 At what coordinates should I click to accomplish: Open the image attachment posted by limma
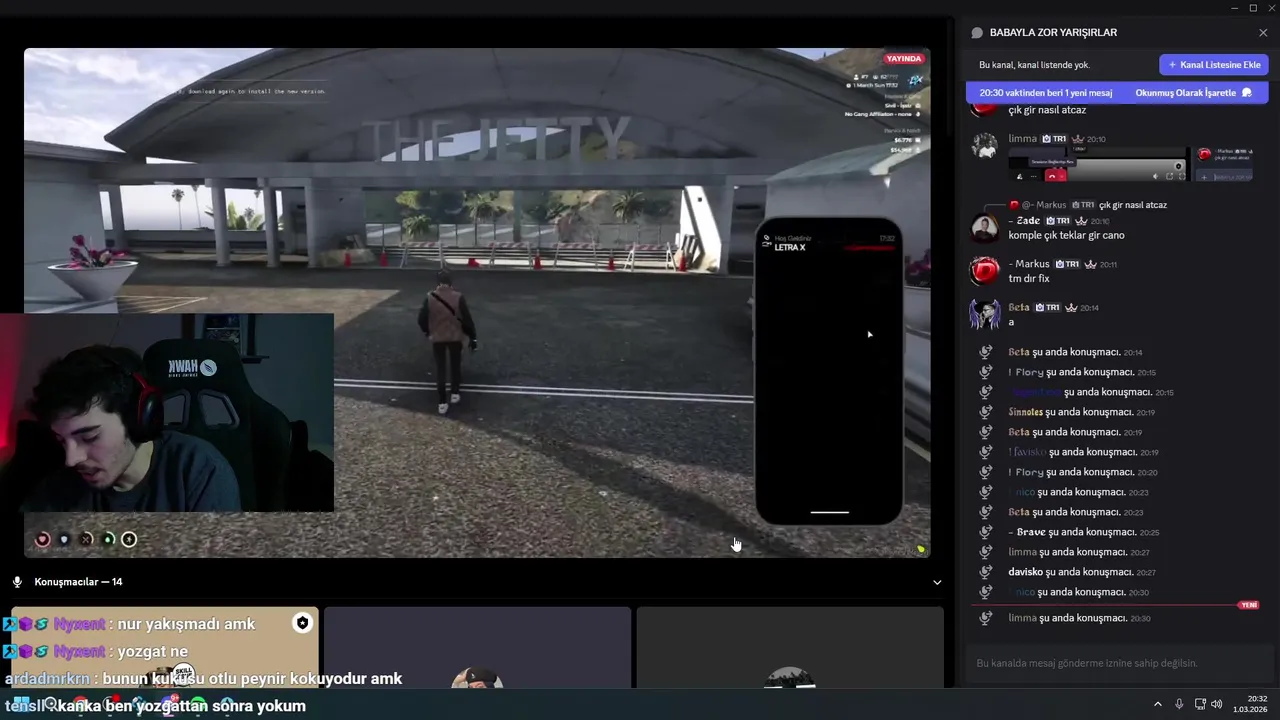1130,164
